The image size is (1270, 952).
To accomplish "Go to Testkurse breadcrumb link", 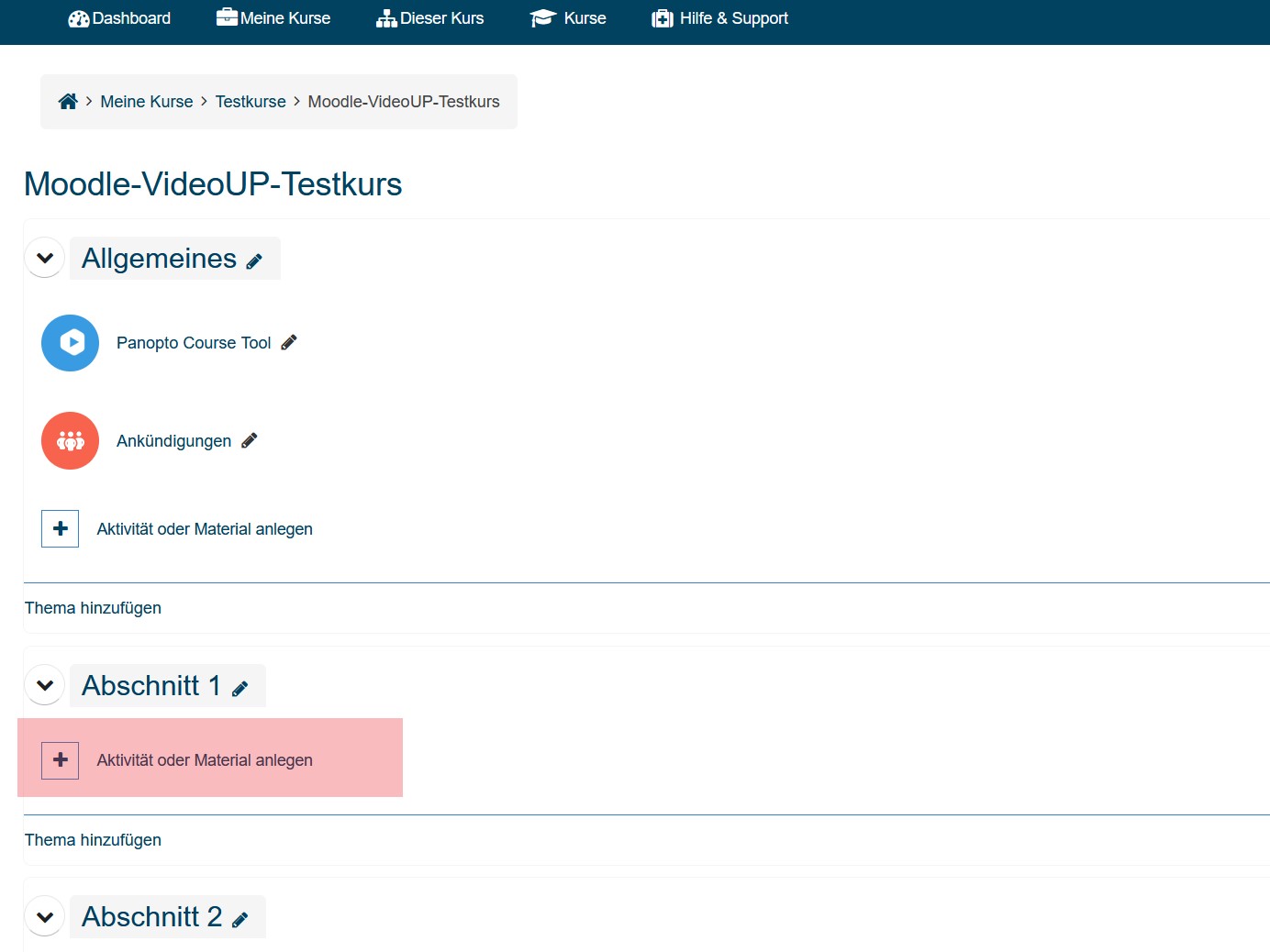I will (x=251, y=102).
